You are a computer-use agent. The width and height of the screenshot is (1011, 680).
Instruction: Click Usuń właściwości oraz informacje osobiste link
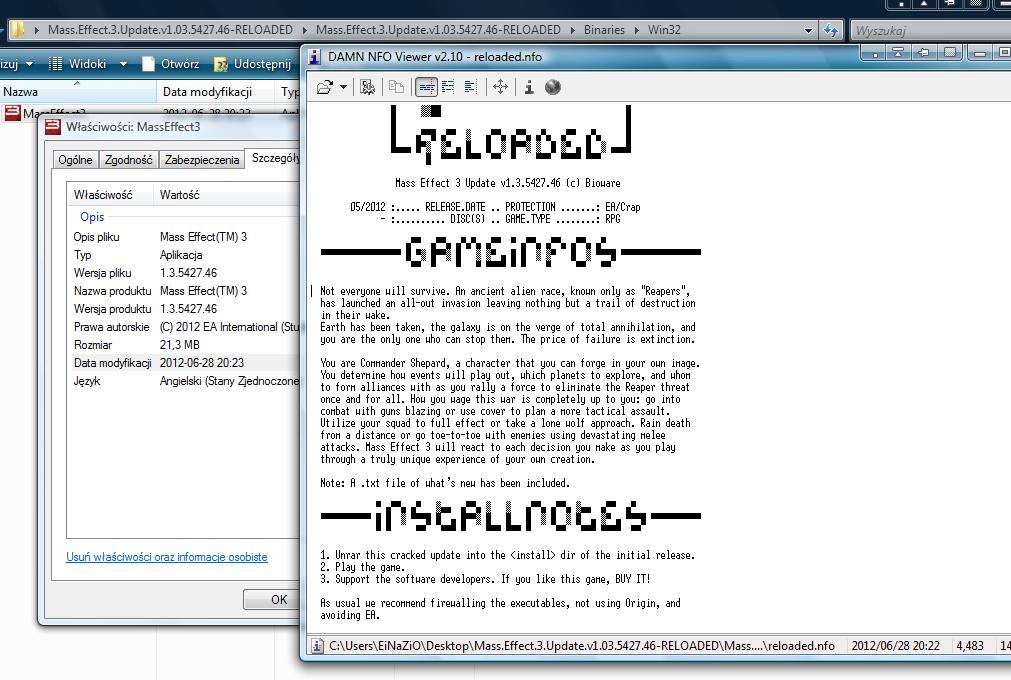coord(166,557)
